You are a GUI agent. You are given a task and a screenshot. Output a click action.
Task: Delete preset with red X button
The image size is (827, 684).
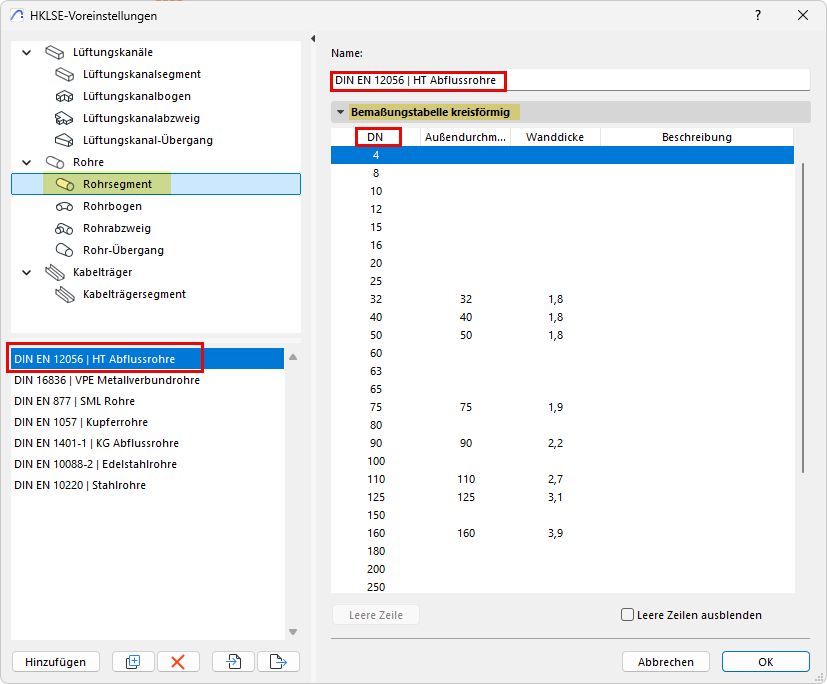click(x=178, y=661)
